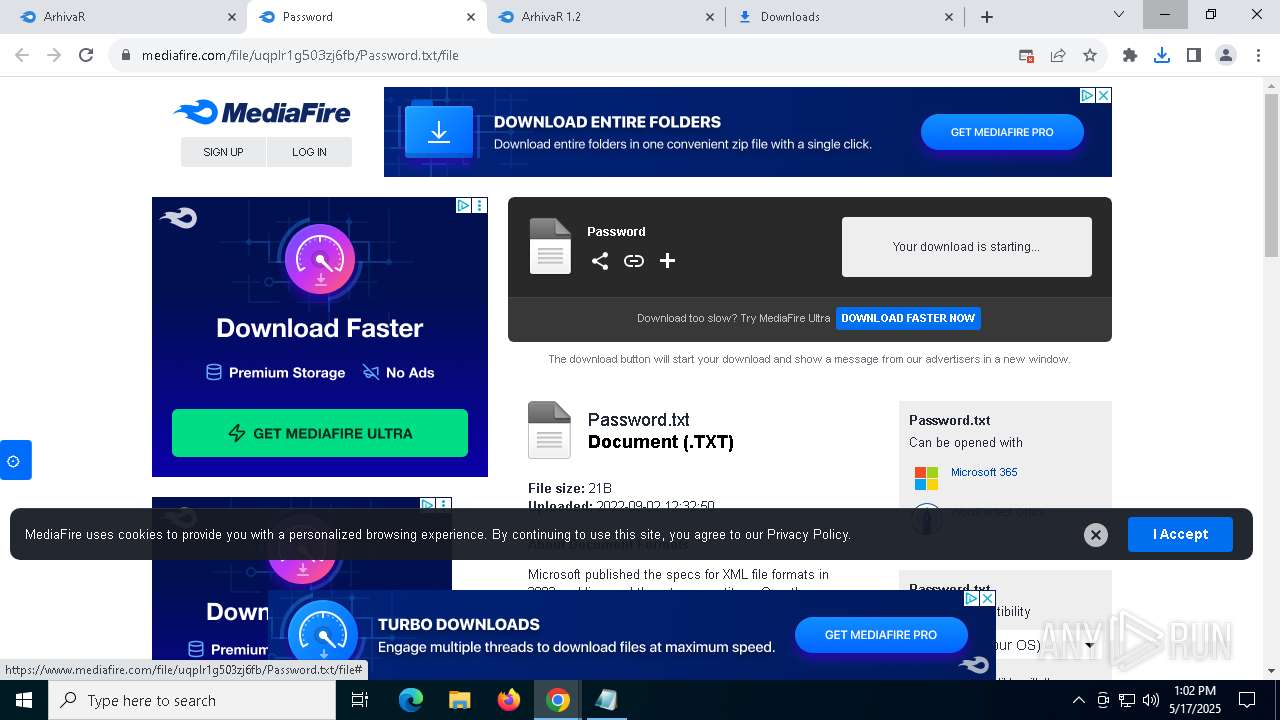Click I Accept on cookie banner
1280x720 pixels.
tap(1180, 534)
